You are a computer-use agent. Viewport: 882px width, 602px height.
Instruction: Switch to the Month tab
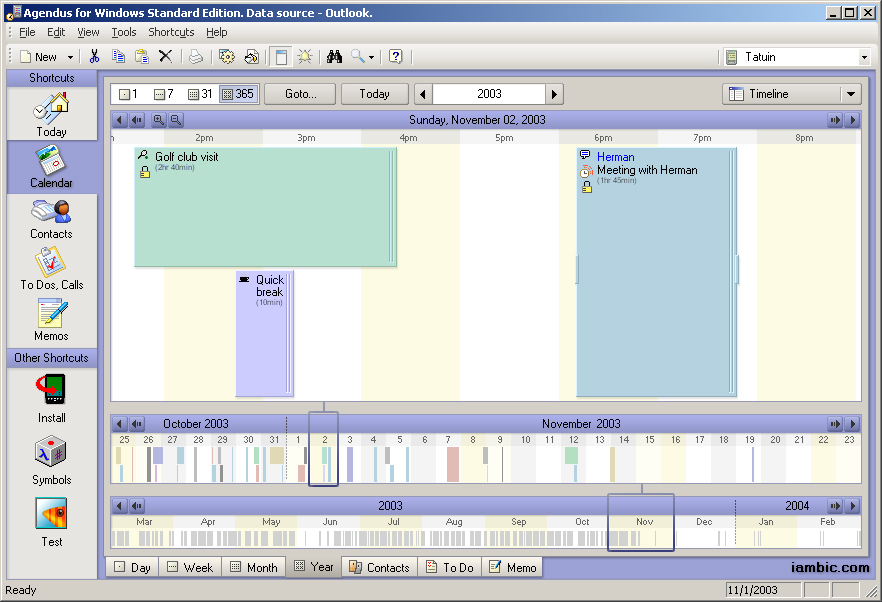pyautogui.click(x=254, y=567)
